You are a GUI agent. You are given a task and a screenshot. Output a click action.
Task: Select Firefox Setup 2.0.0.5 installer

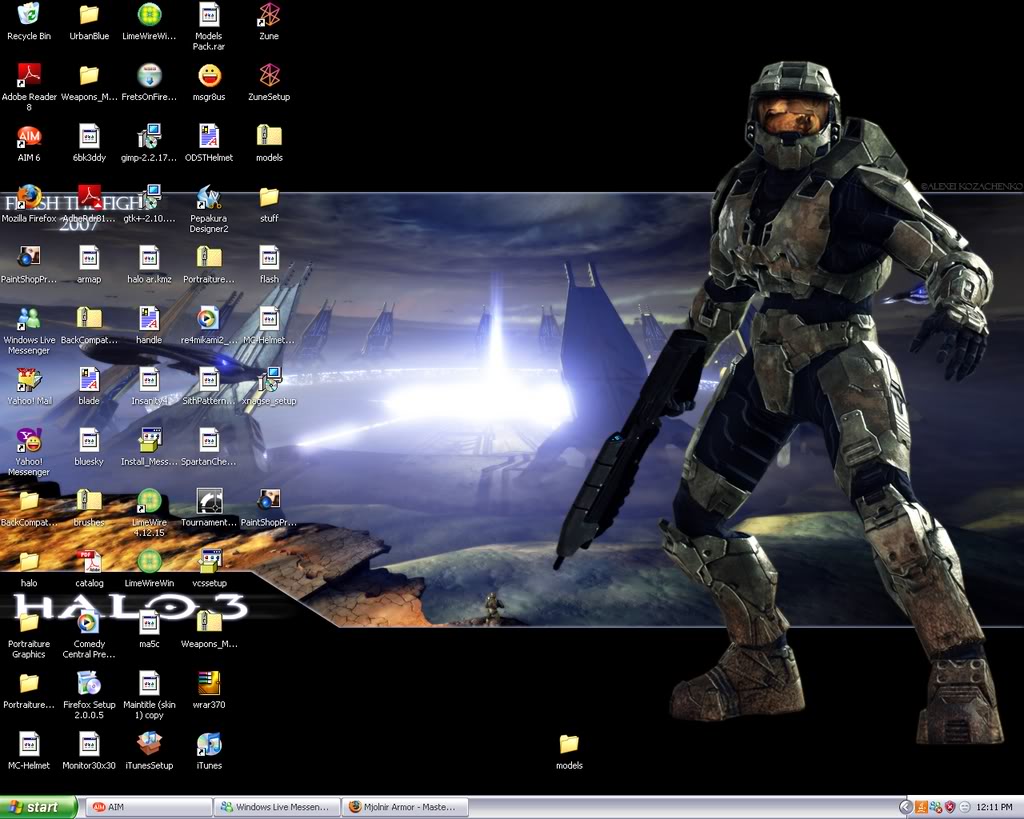click(89, 683)
